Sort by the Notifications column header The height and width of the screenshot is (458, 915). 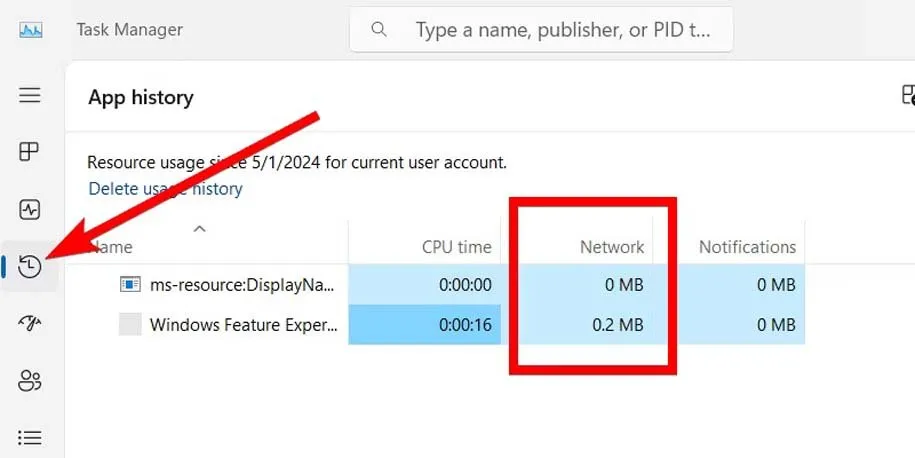click(746, 247)
